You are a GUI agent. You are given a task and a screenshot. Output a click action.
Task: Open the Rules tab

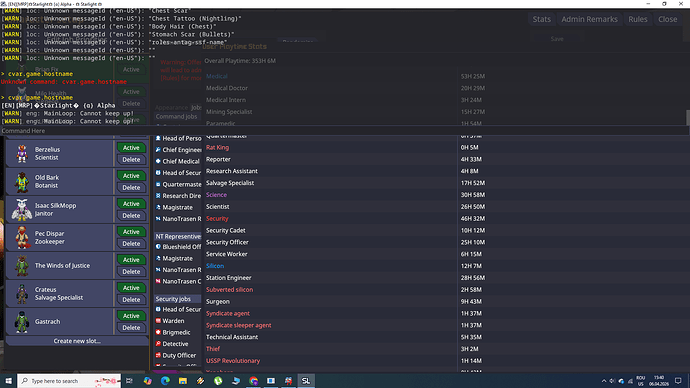coord(638,19)
